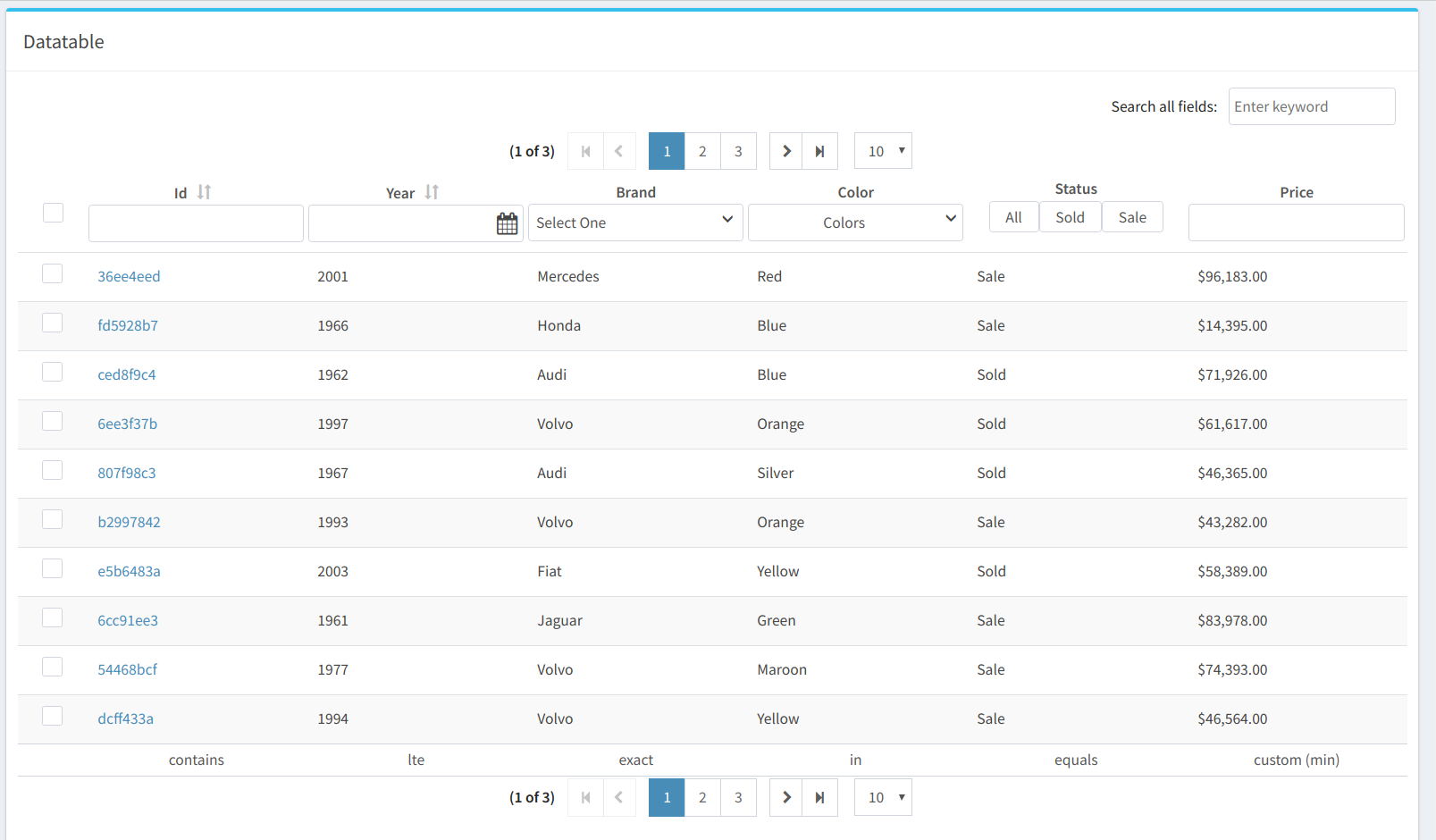Open the calendar icon in the Year filter
Viewport: 1436px width, 840px height.
(507, 223)
